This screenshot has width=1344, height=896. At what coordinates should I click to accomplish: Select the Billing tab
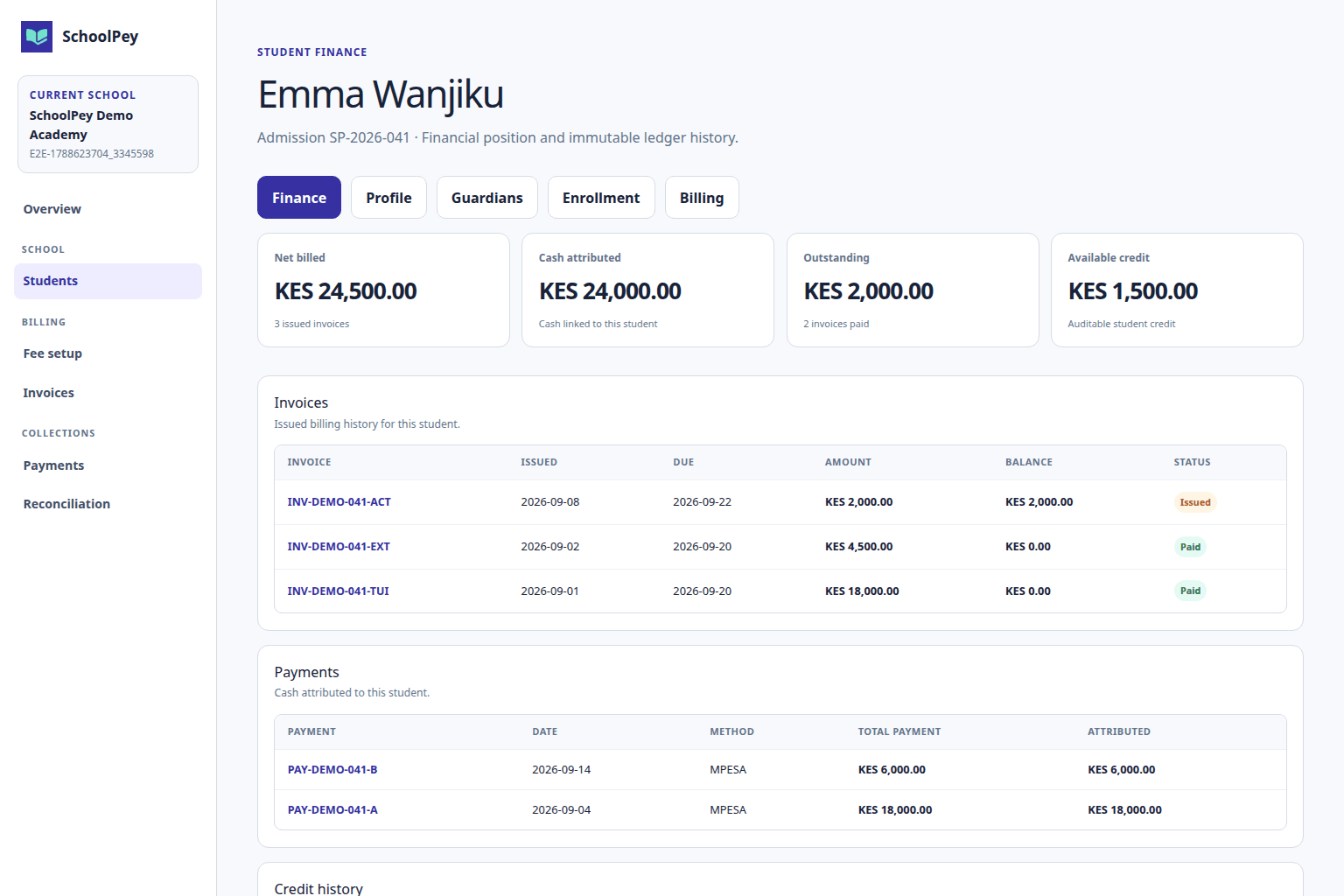702,198
